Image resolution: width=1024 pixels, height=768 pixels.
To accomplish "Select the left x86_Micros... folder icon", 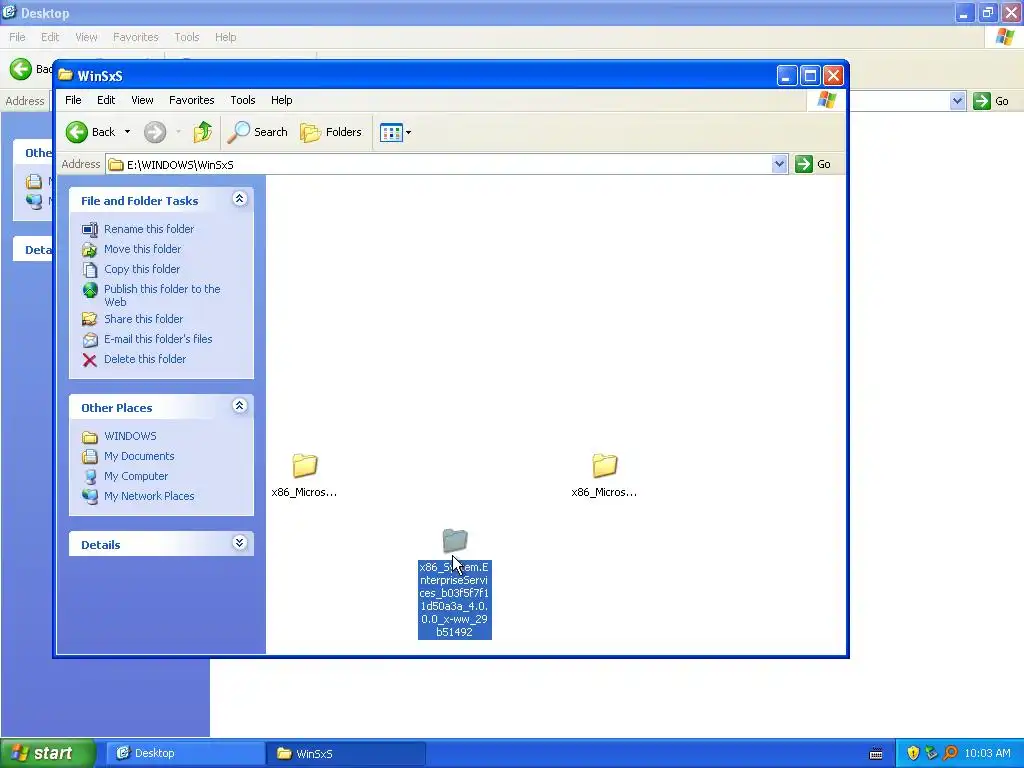I will click(304, 465).
